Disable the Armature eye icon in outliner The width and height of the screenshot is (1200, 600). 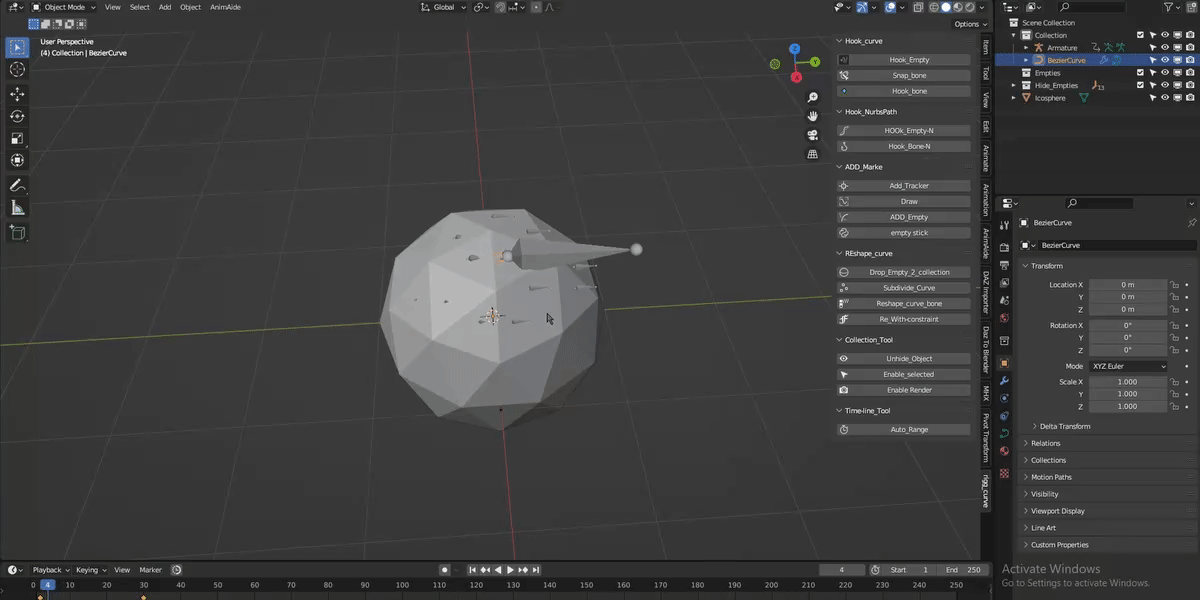[x=1165, y=47]
